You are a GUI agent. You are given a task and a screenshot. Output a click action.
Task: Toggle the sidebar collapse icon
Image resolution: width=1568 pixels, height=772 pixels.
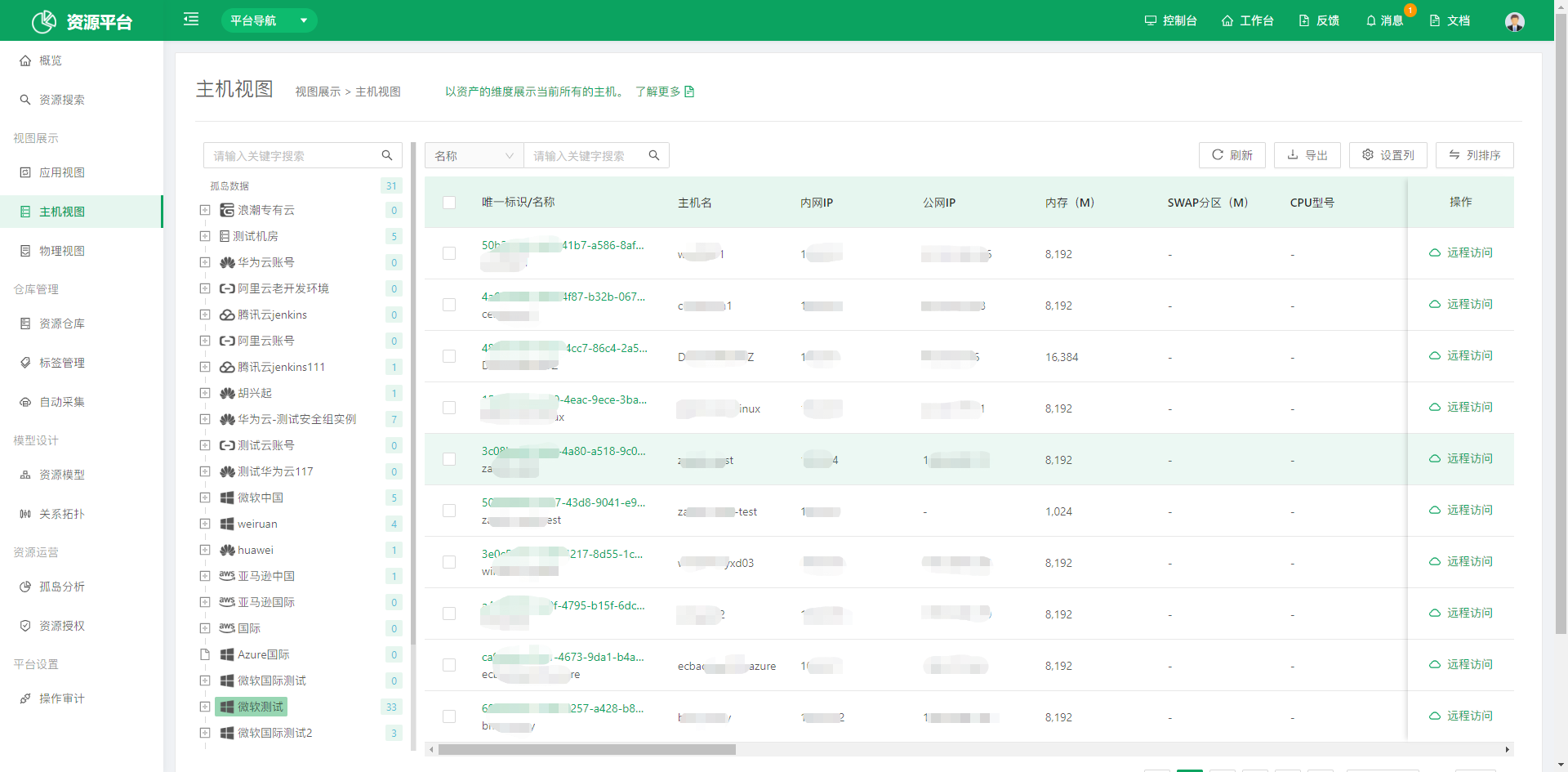(x=191, y=19)
